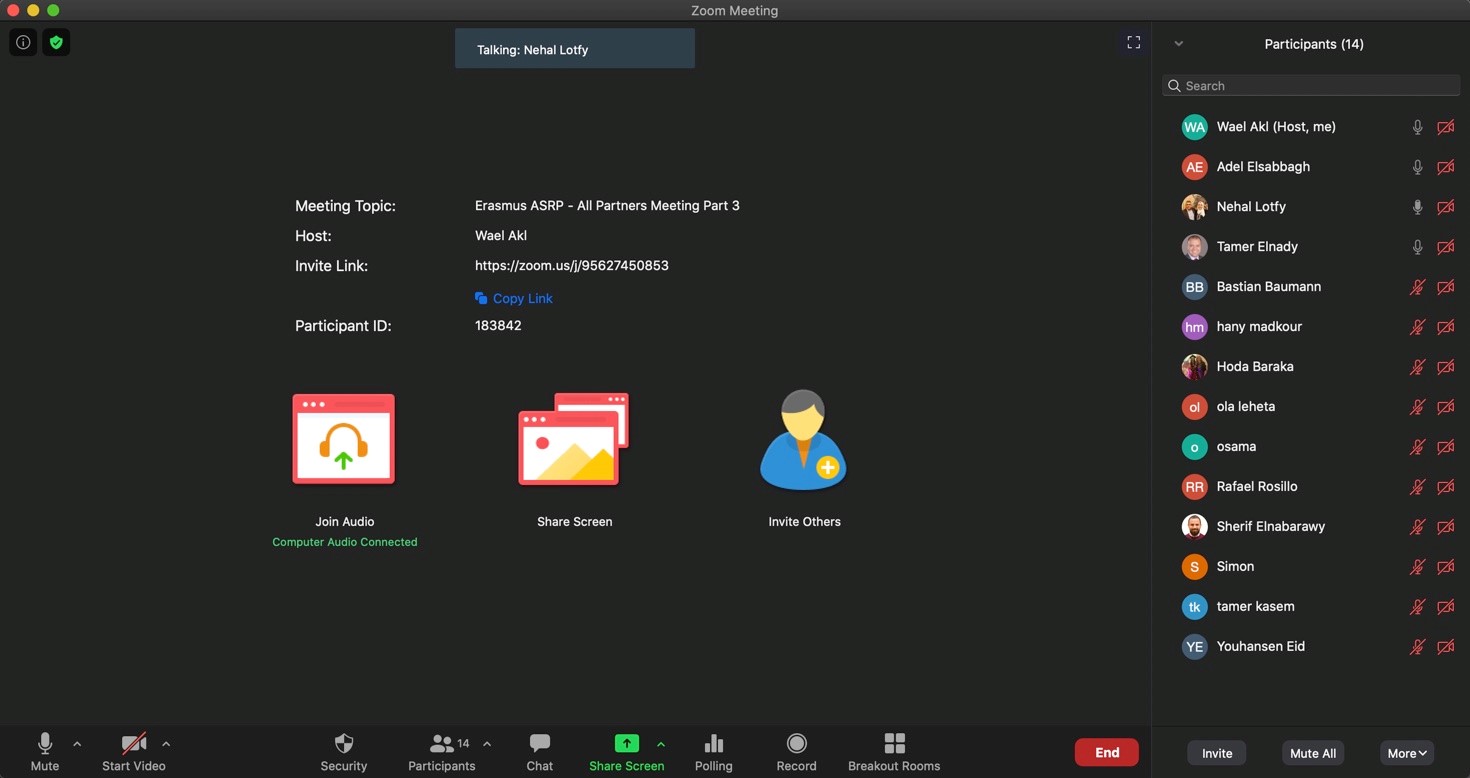Mute my microphone from the toolbar
This screenshot has height=778, width=1470.
[x=45, y=752]
